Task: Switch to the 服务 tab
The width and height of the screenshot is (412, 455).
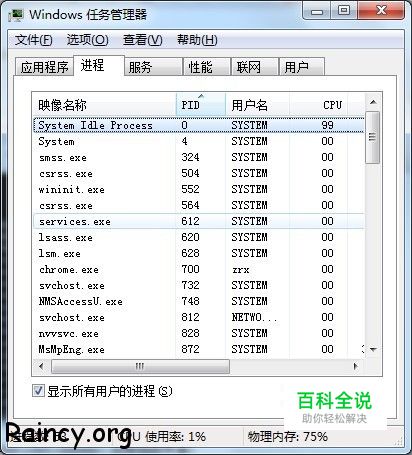Action: coord(153,67)
